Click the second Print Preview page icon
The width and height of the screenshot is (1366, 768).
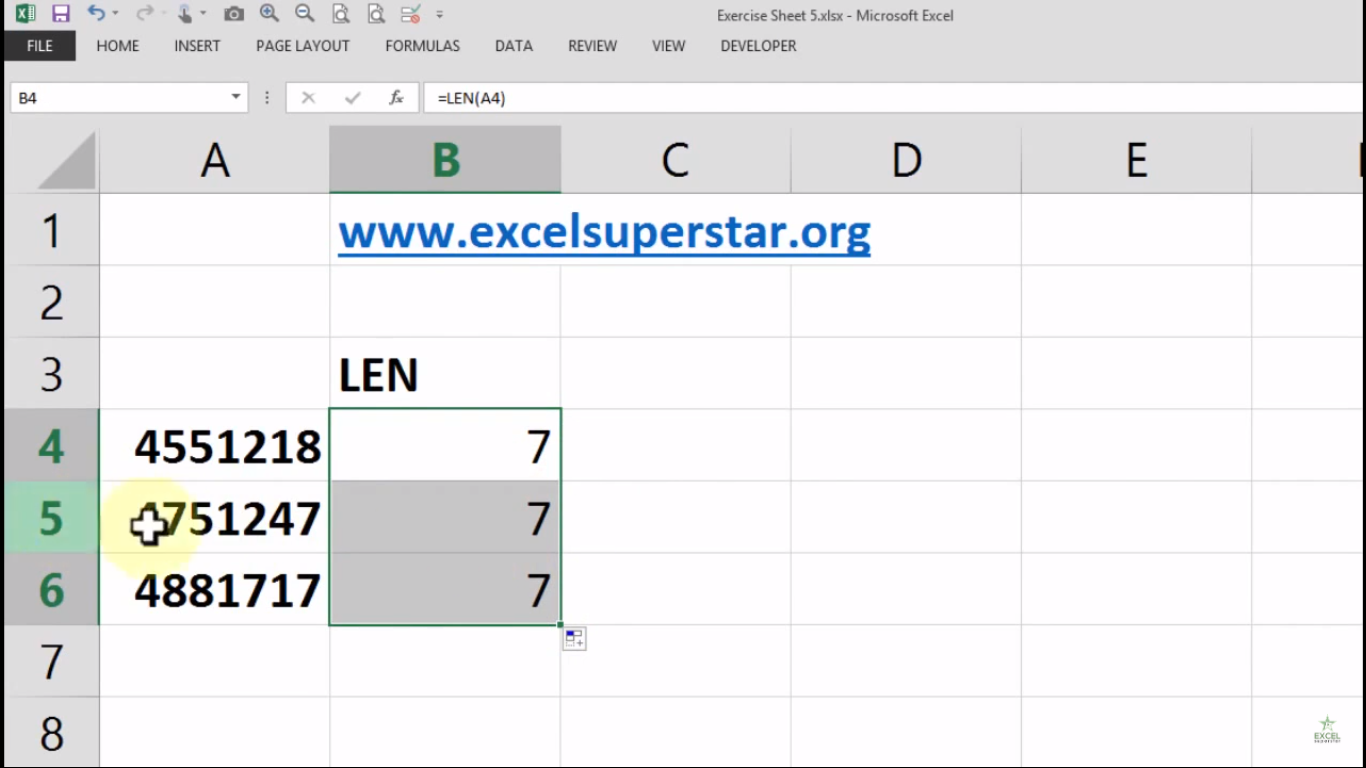point(376,14)
